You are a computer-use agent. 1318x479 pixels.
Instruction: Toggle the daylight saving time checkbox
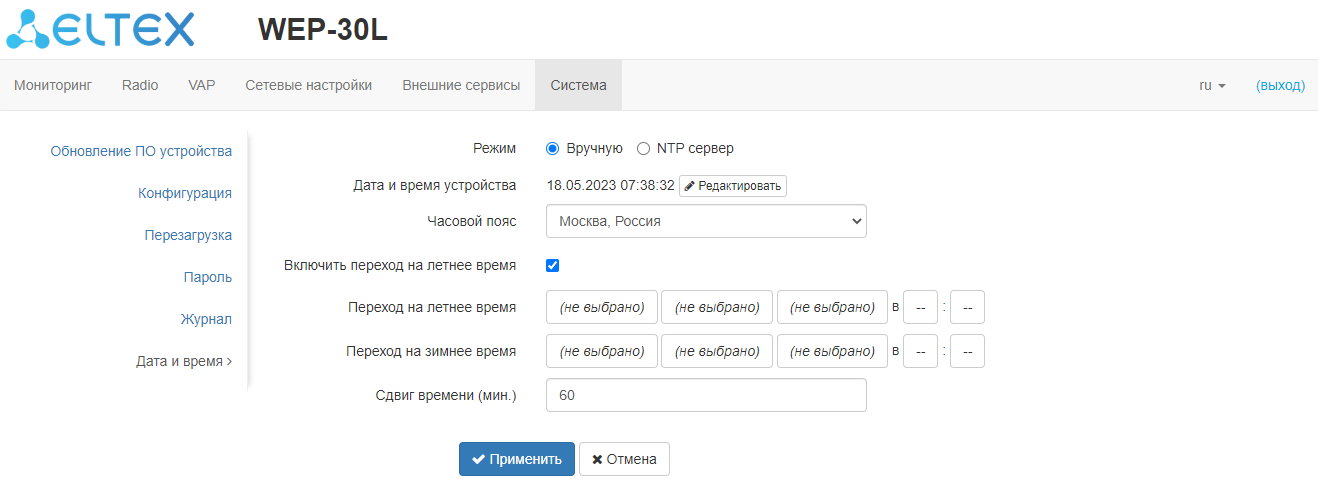pyautogui.click(x=553, y=266)
